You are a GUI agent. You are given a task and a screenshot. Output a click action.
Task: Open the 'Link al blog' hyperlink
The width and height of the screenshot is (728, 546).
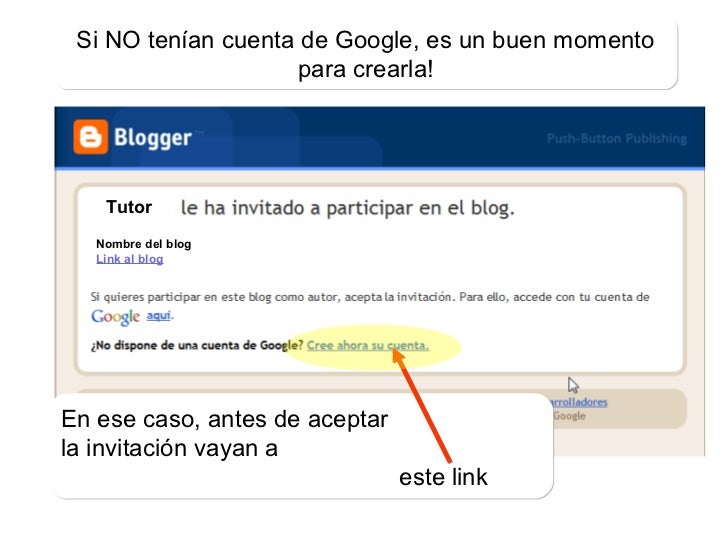[x=130, y=259]
